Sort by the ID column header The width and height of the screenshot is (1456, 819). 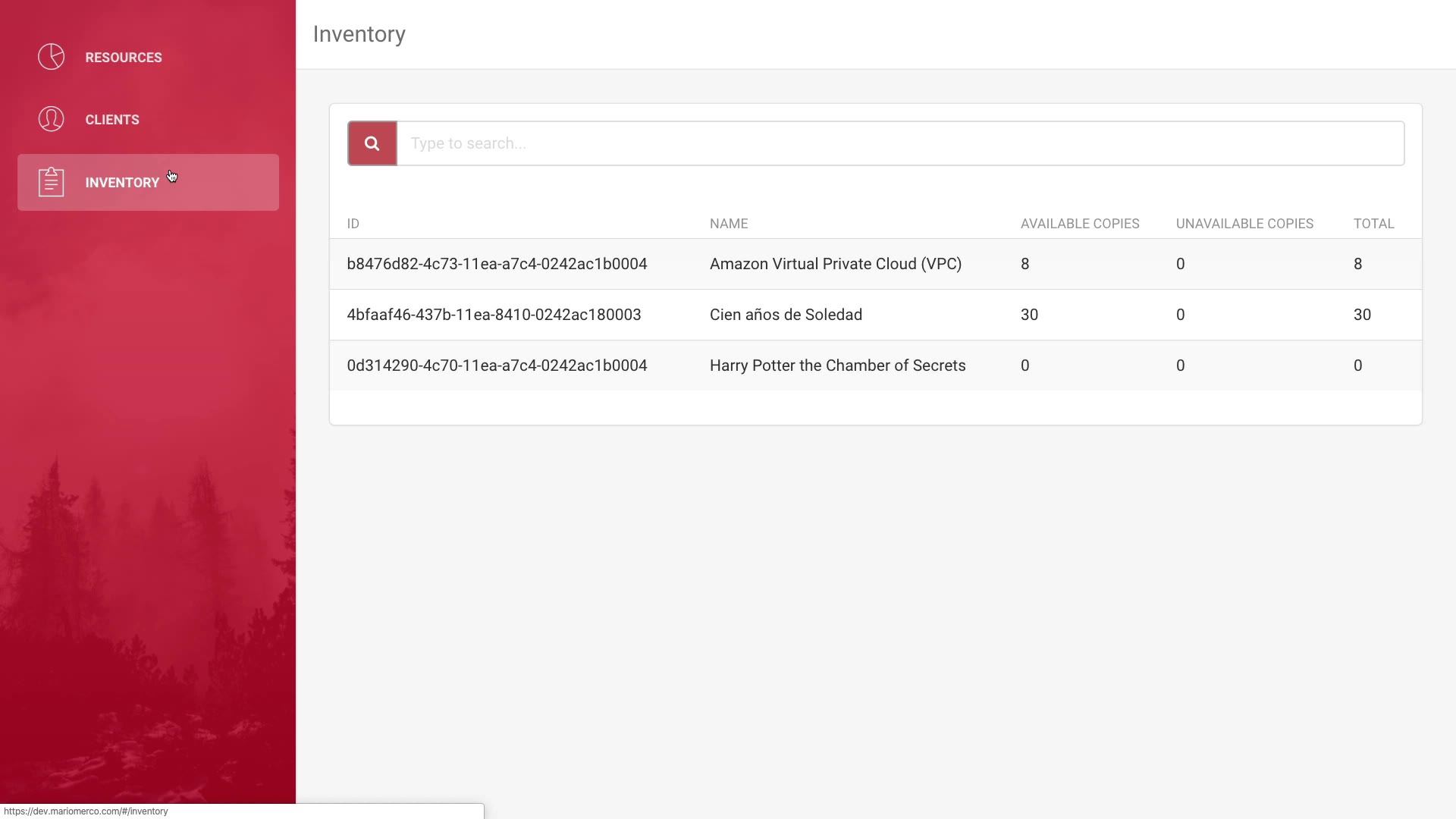353,224
